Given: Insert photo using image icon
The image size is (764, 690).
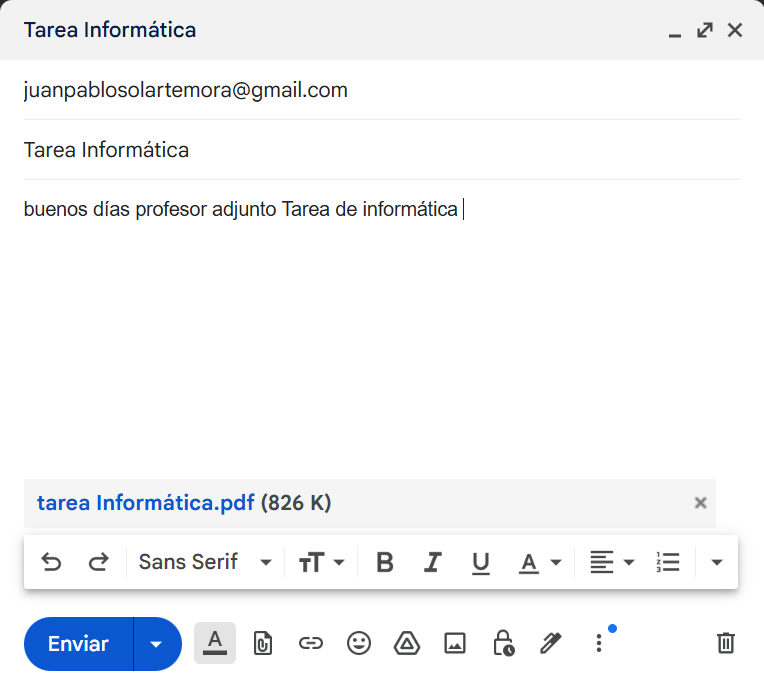Looking at the screenshot, I should (x=455, y=643).
